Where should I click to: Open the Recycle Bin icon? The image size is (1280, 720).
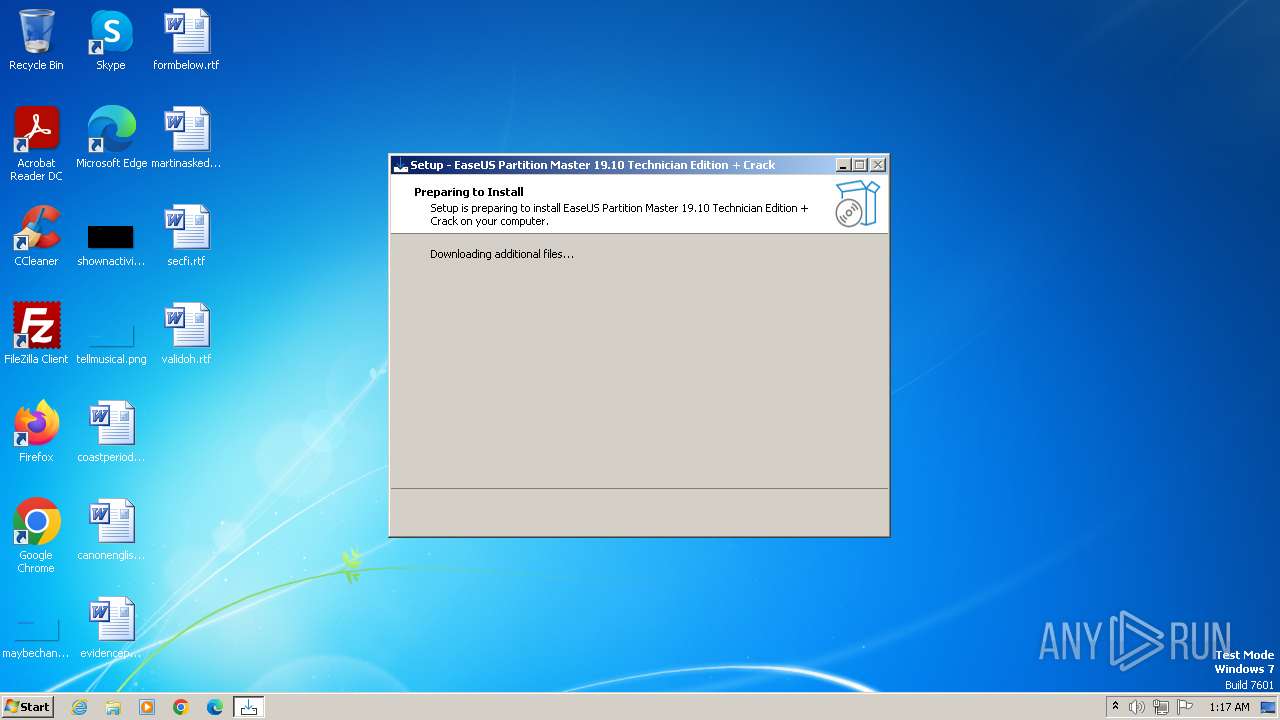(36, 40)
